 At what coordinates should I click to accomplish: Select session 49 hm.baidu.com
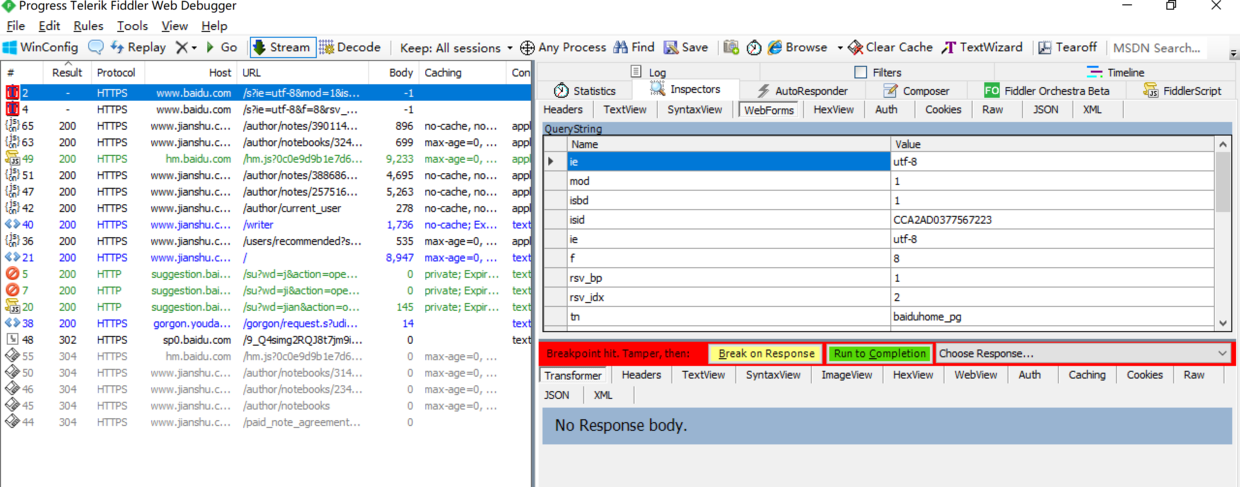(268, 159)
